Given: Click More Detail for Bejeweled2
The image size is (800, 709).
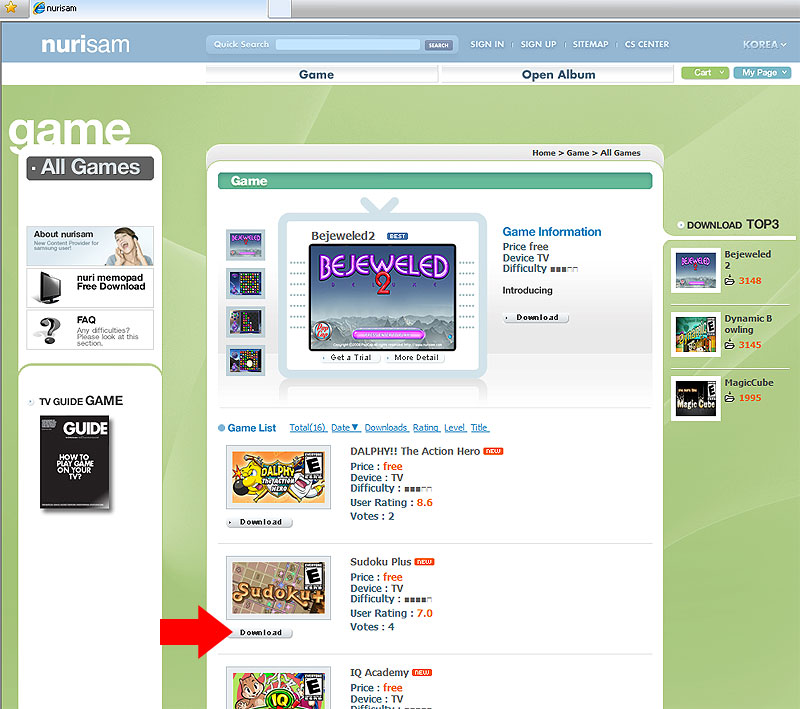Looking at the screenshot, I should 415,358.
